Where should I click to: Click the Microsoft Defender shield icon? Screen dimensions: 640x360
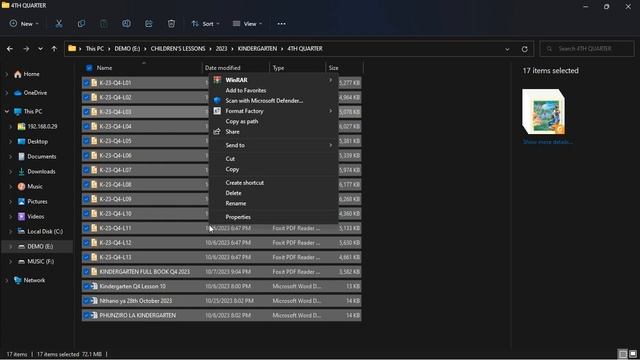pyautogui.click(x=217, y=100)
